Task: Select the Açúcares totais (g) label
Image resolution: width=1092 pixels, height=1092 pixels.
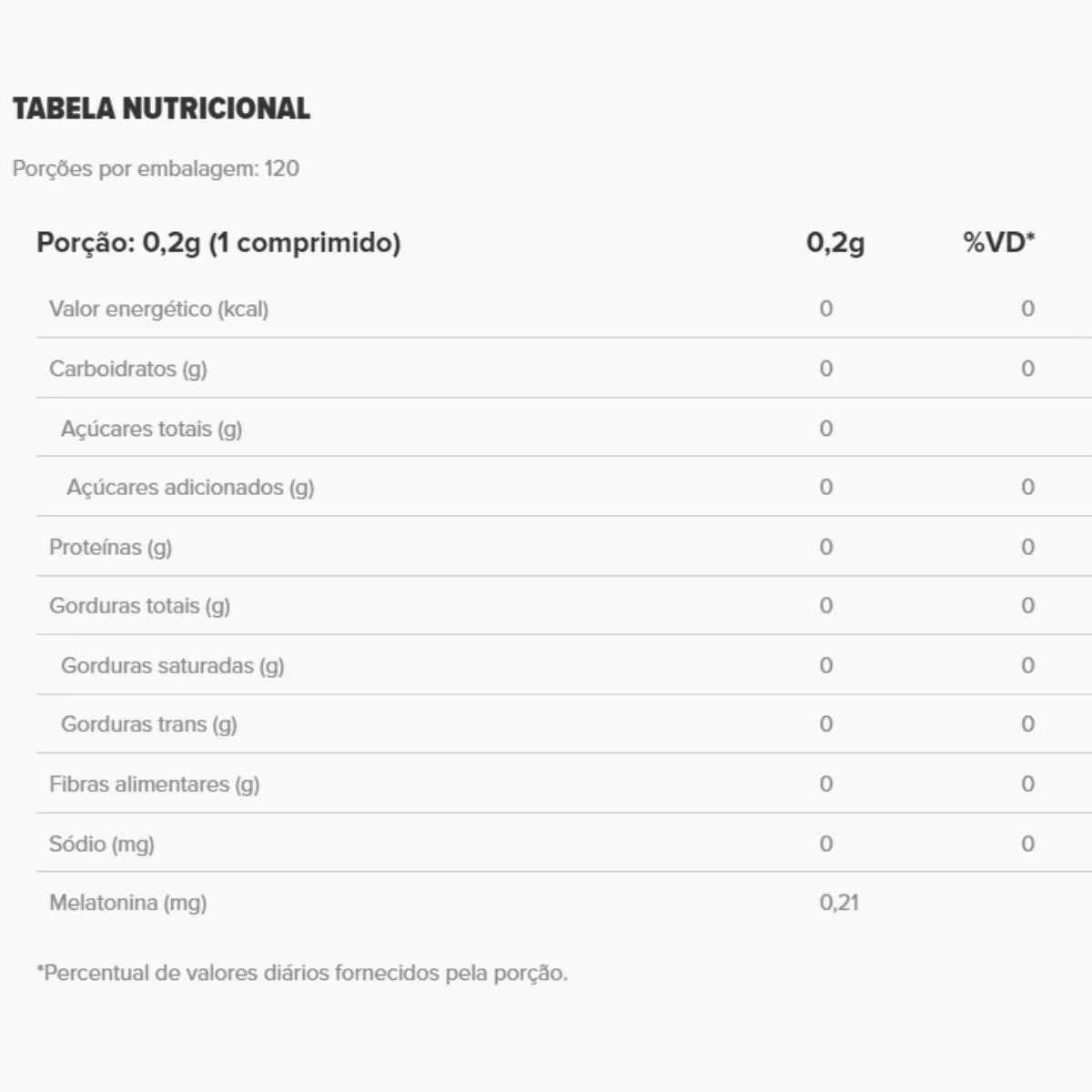Action: (151, 429)
